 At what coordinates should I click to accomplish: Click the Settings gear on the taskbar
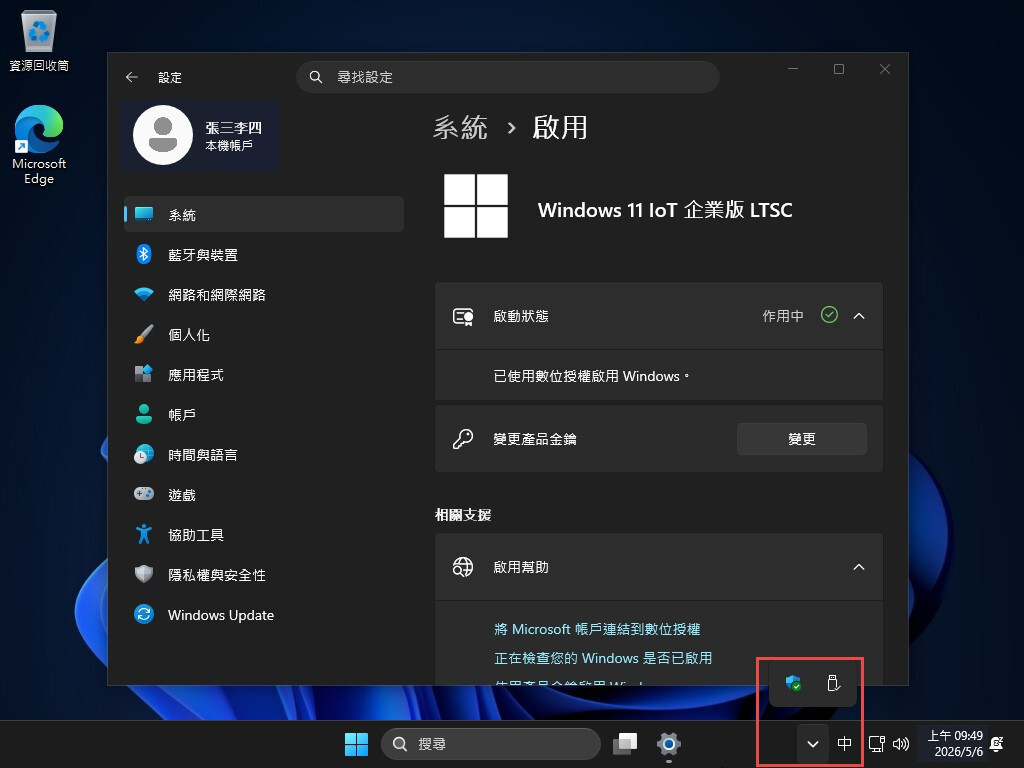tap(668, 743)
